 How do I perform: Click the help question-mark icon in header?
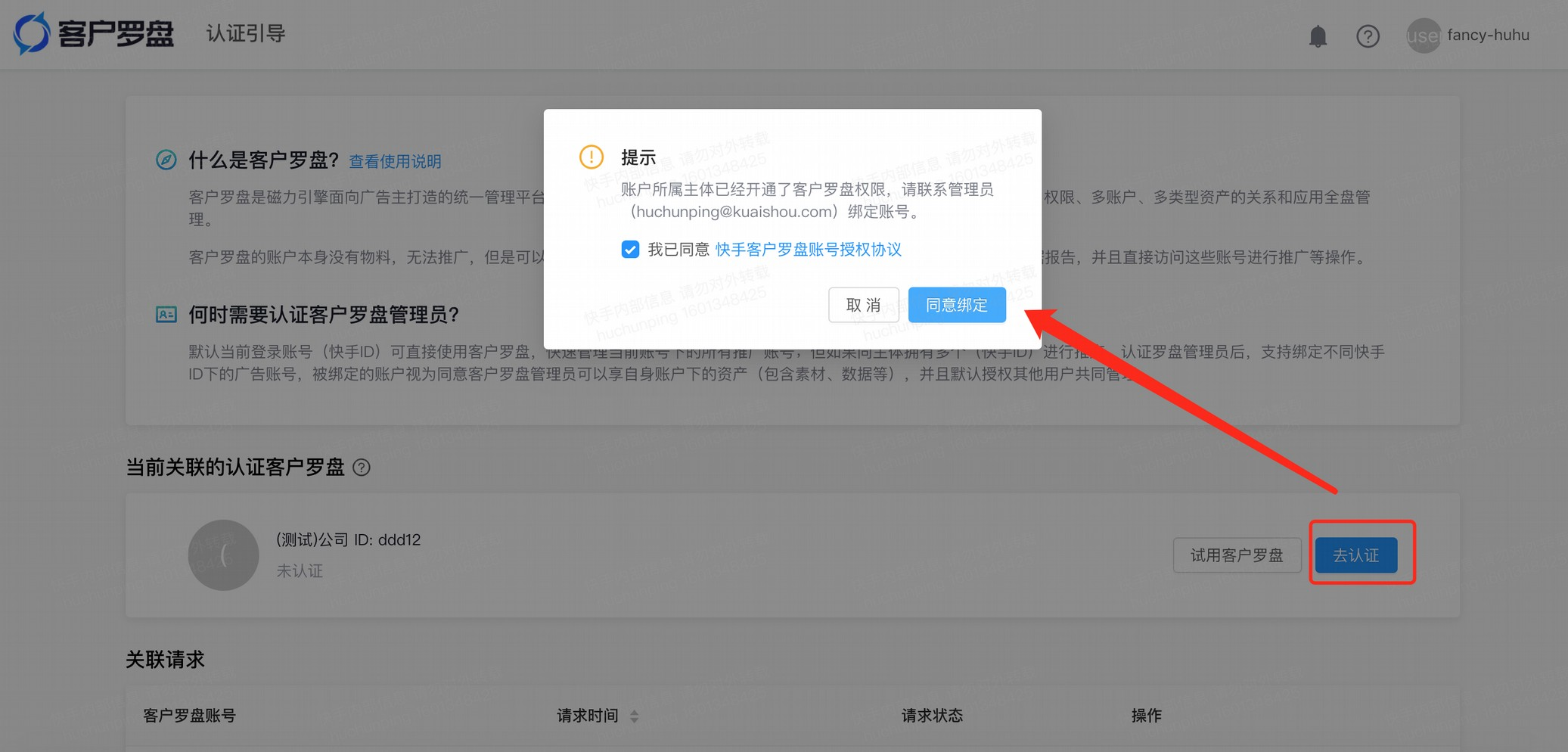click(x=1368, y=36)
